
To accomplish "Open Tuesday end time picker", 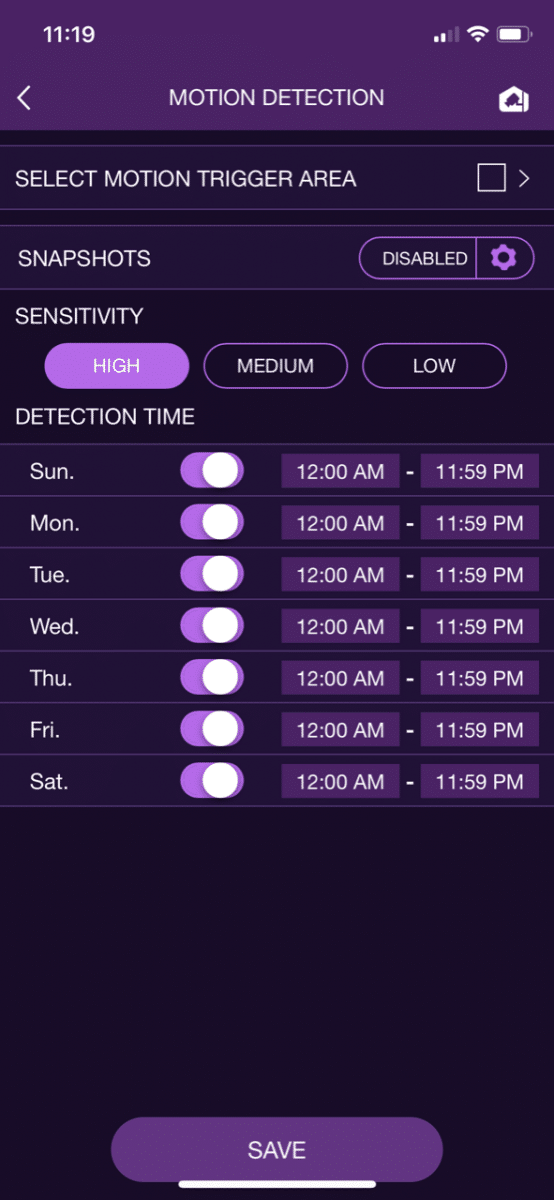I will (480, 575).
